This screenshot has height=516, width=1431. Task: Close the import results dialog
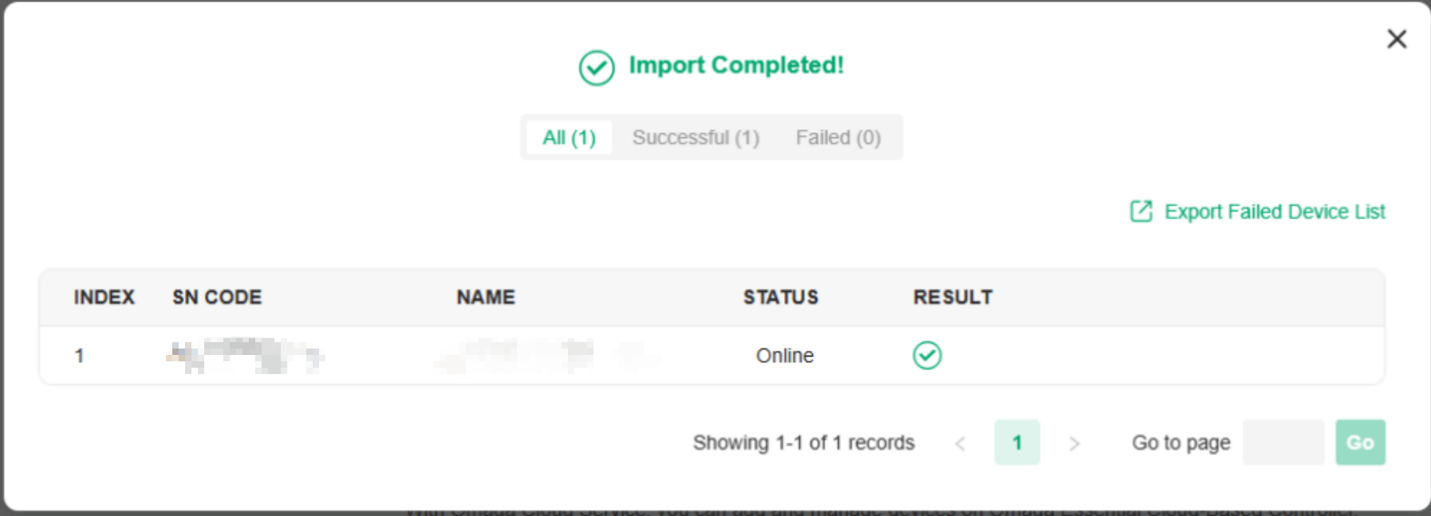(x=1396, y=39)
